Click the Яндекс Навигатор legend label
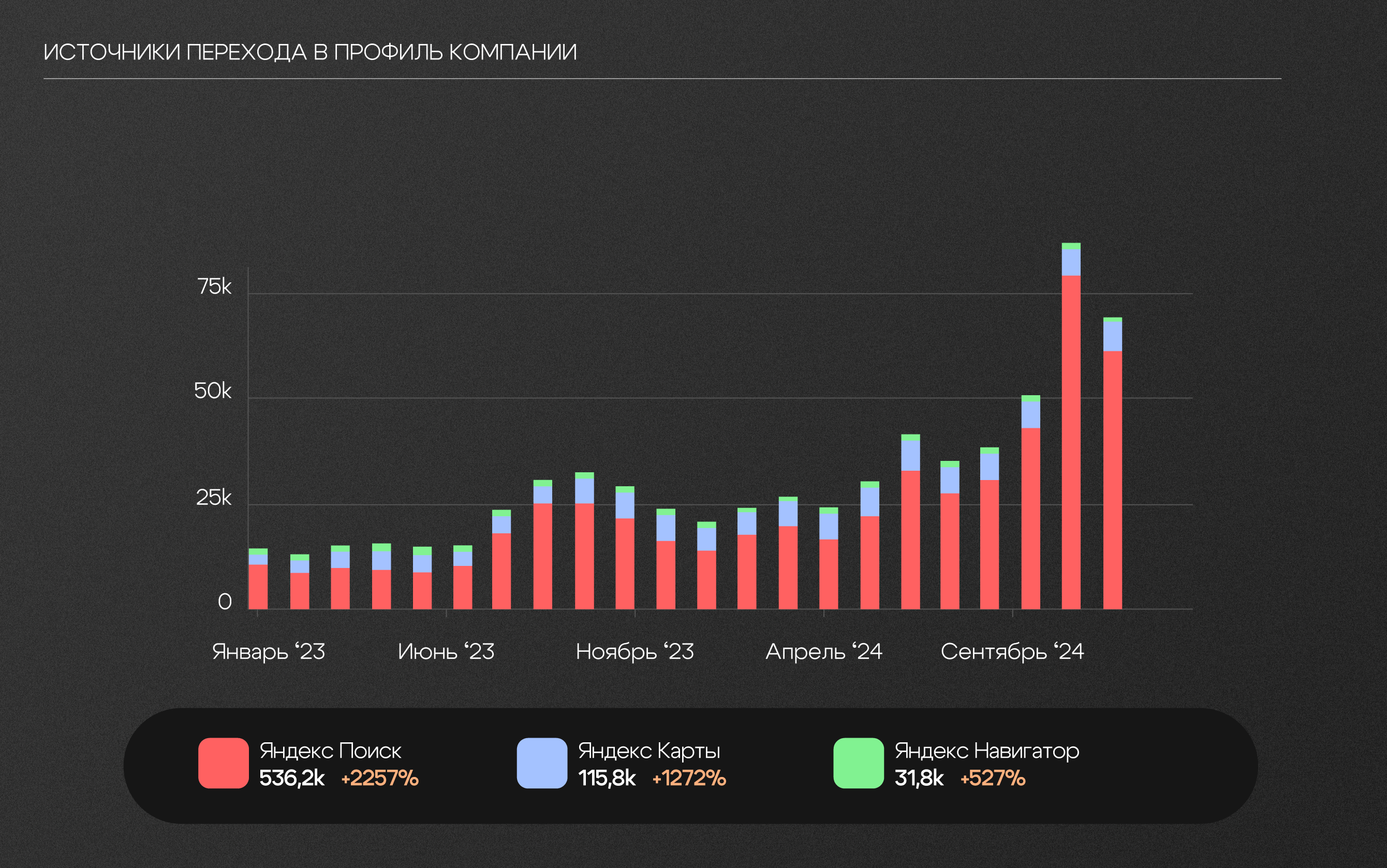1387x868 pixels. [x=987, y=750]
